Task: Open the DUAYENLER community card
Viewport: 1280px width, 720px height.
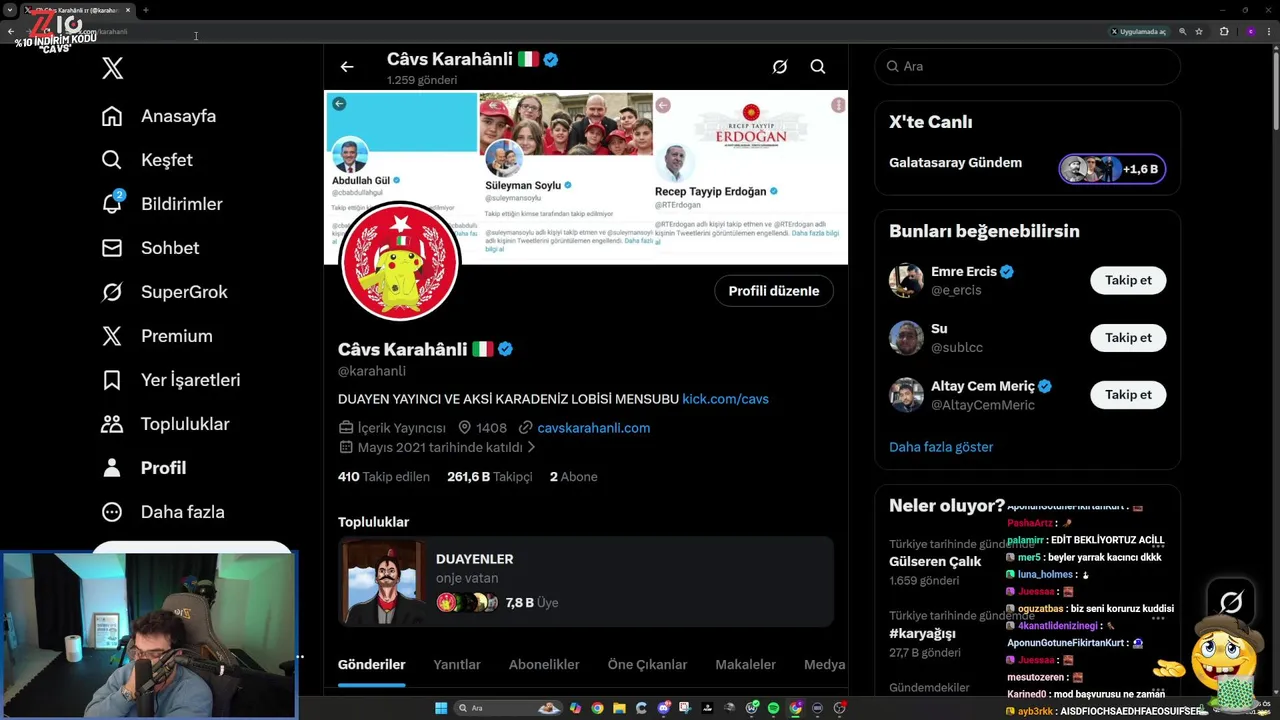Action: click(x=586, y=581)
